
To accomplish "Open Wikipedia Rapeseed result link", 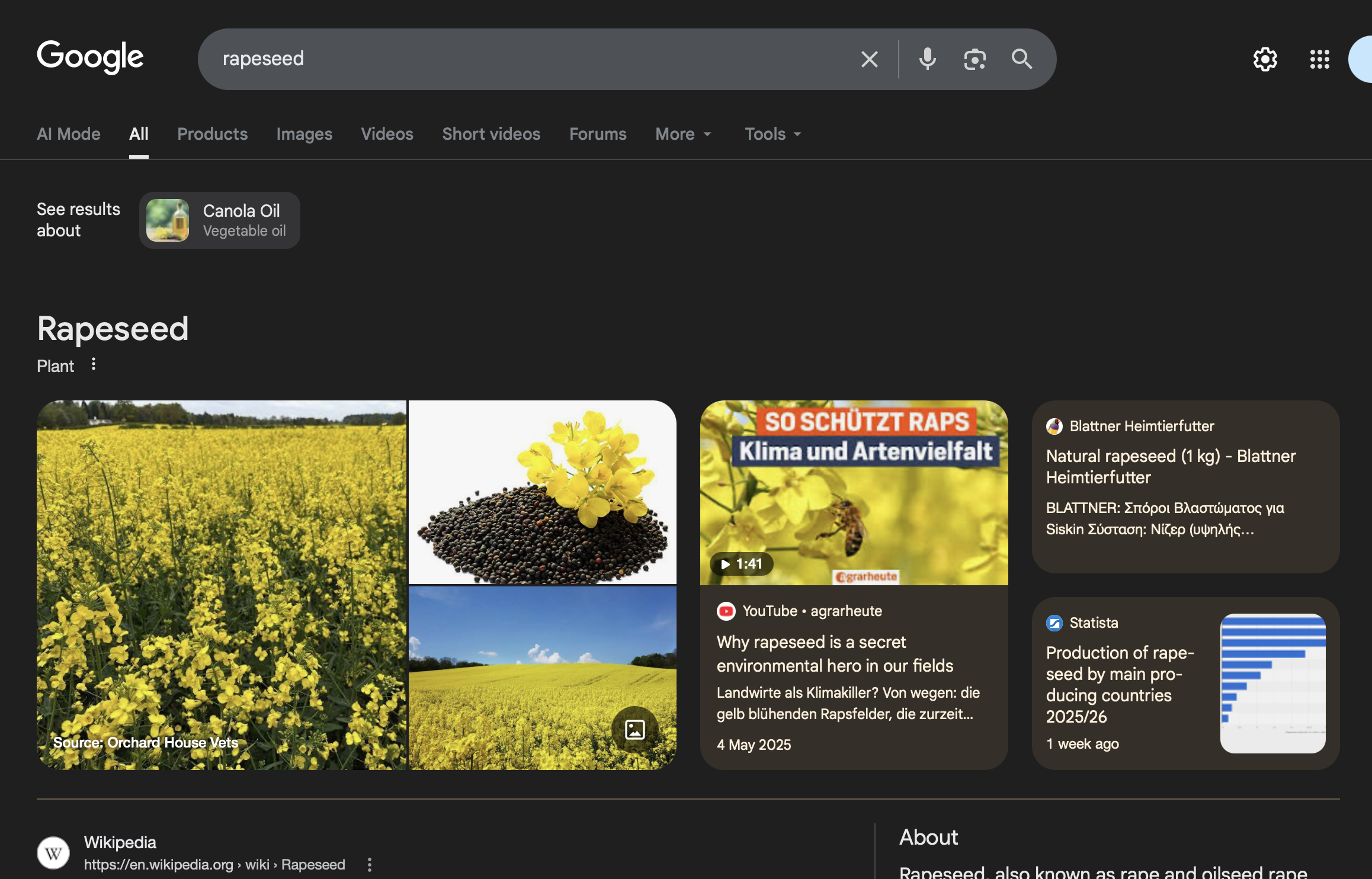I will pyautogui.click(x=120, y=842).
